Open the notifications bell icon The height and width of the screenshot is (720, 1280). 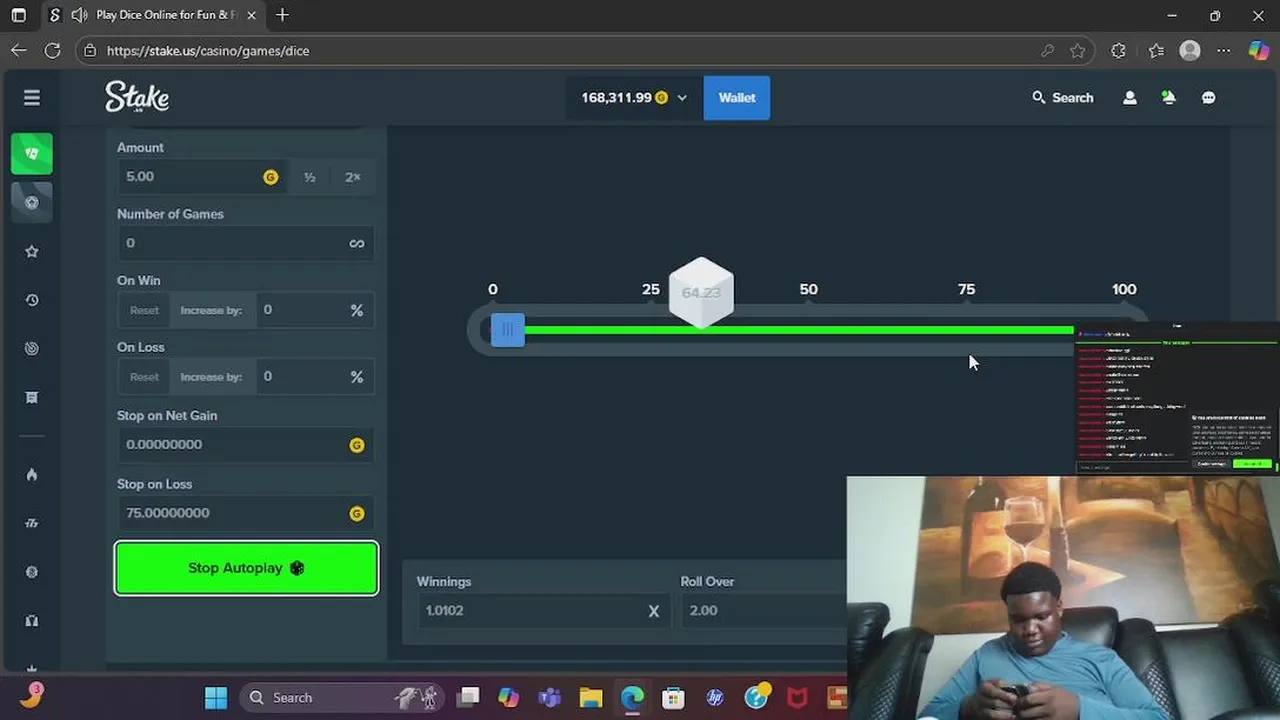(x=1169, y=98)
